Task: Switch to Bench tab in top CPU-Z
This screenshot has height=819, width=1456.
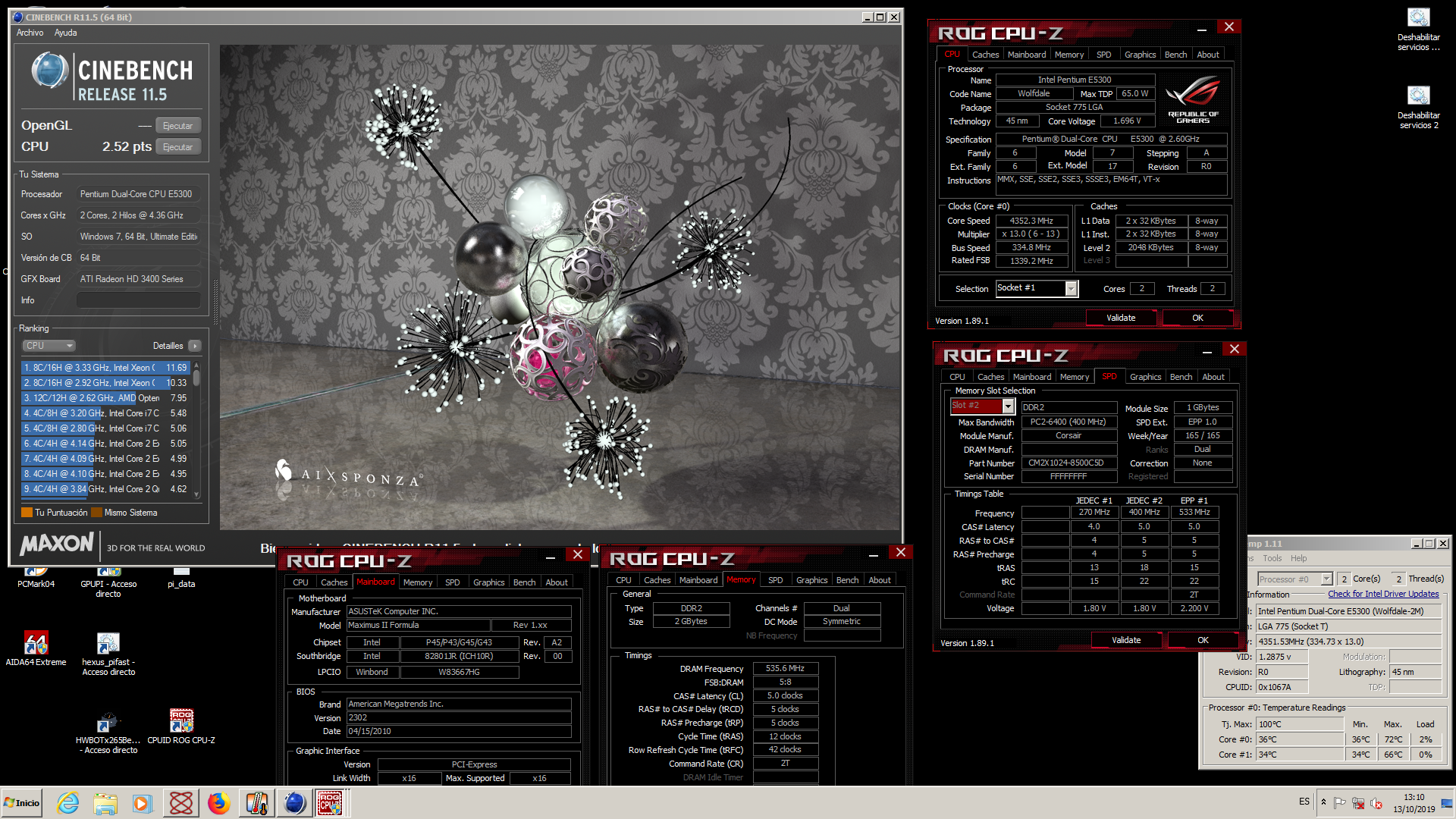Action: (x=1175, y=55)
